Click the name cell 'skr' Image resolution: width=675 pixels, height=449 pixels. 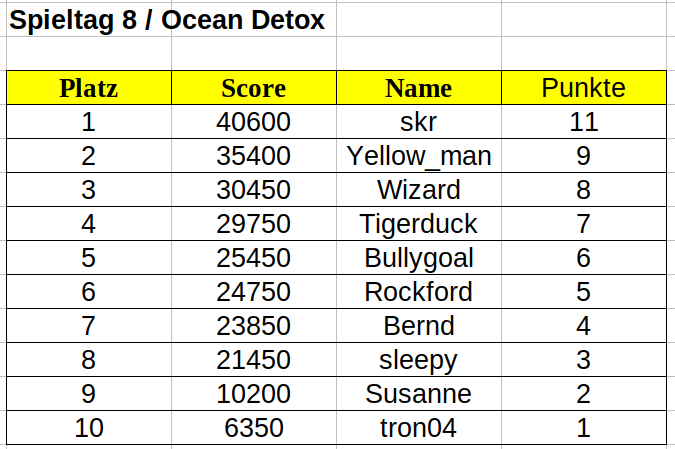coord(418,122)
